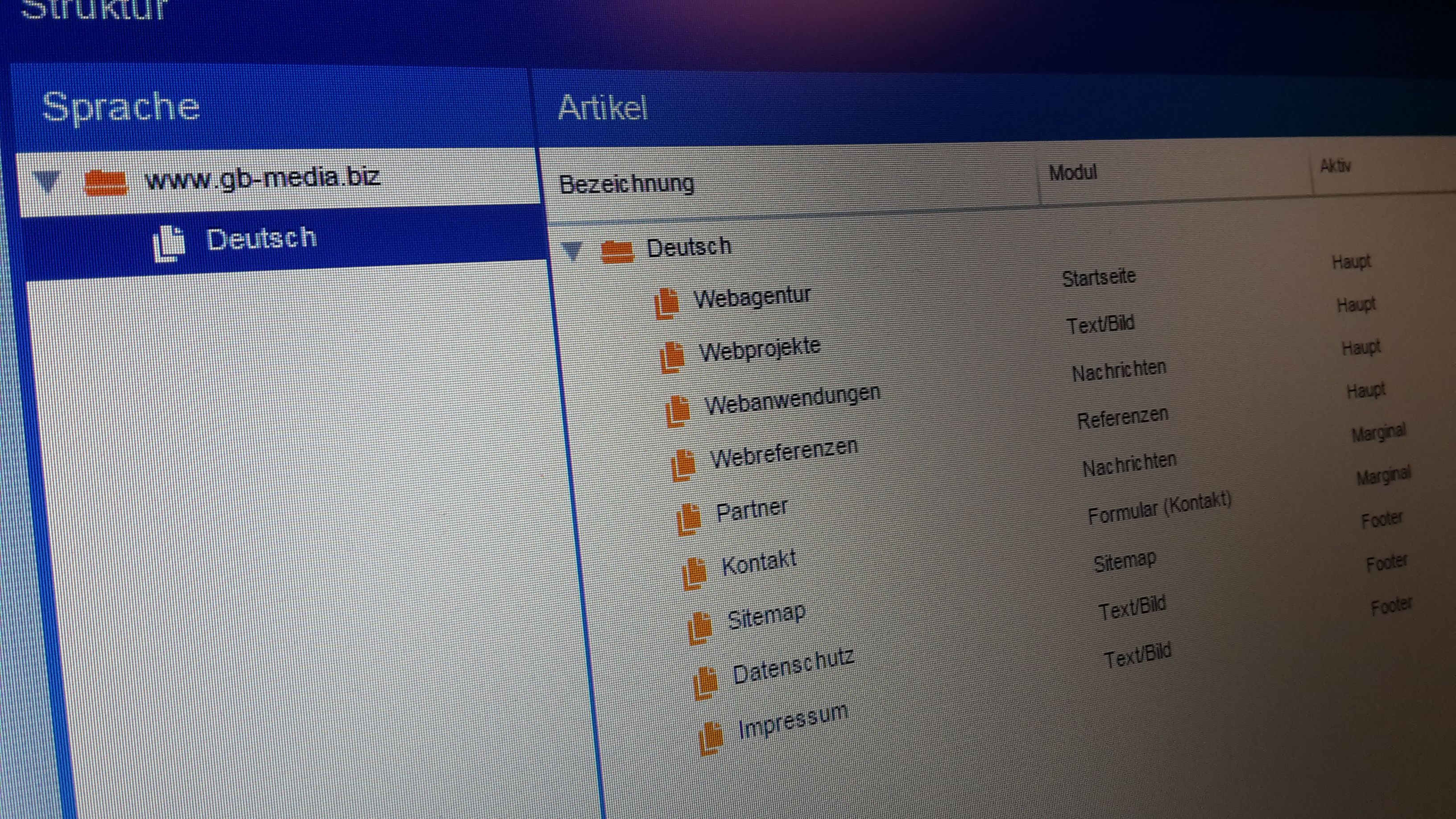Click the white pages icon next to Deutsch

169,244
